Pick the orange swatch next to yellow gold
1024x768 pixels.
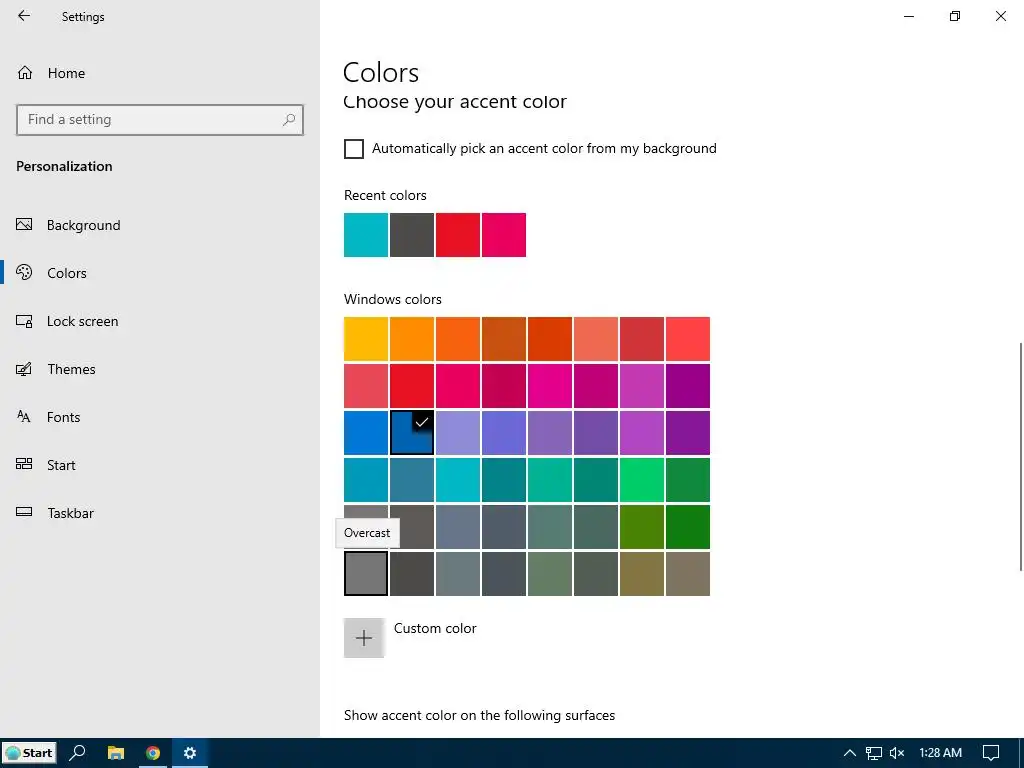pos(411,339)
